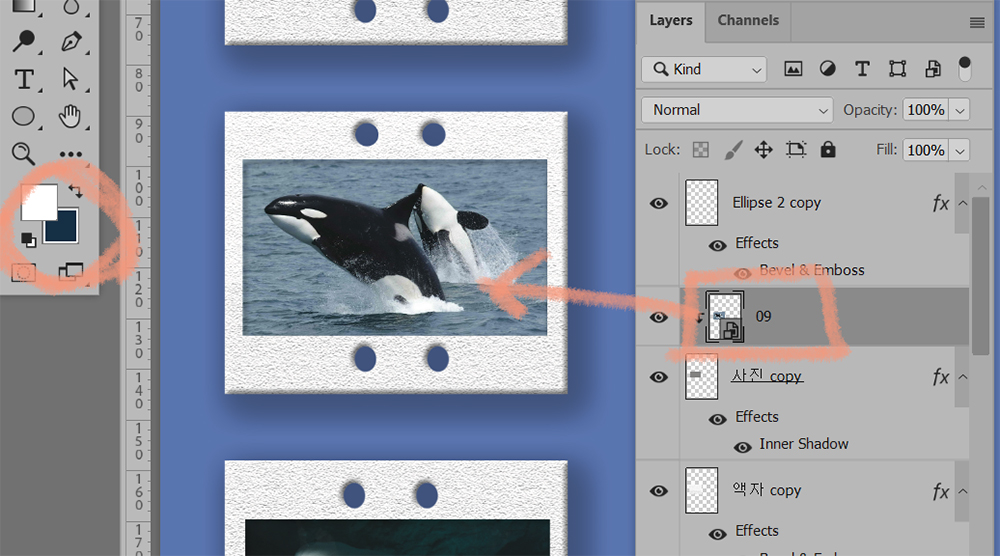Screen dimensions: 1000x556
Task: Select the Hand tool
Action: [70, 116]
